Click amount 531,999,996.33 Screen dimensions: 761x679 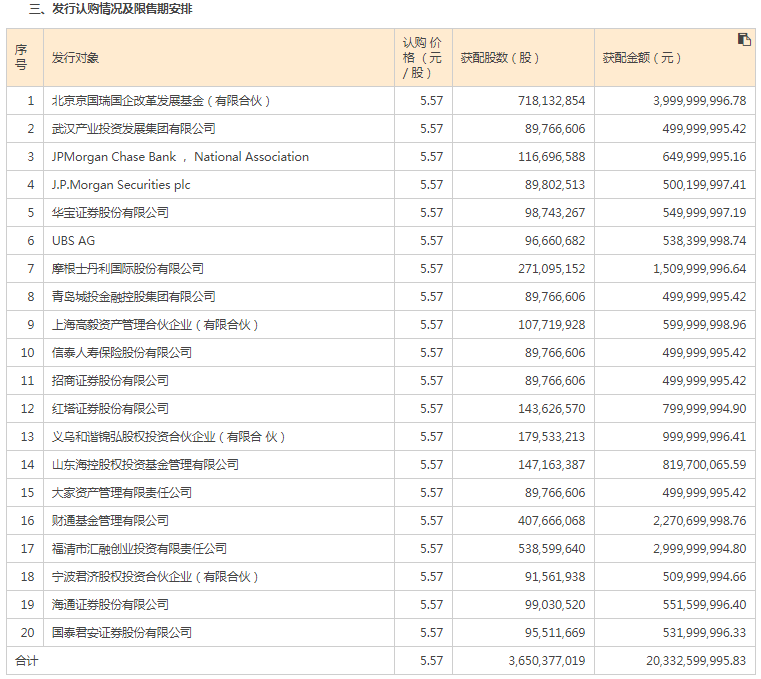click(x=704, y=633)
